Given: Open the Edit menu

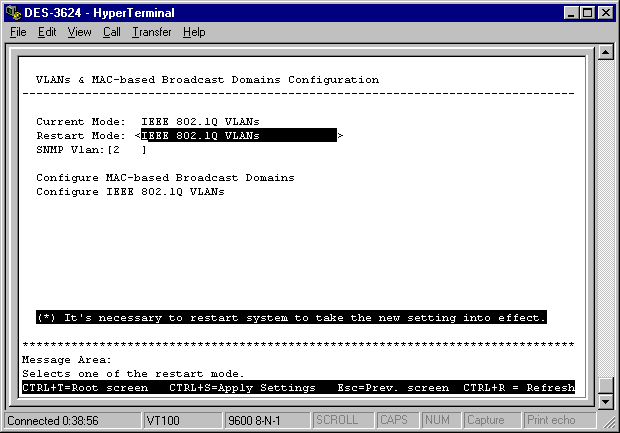Looking at the screenshot, I should [47, 32].
